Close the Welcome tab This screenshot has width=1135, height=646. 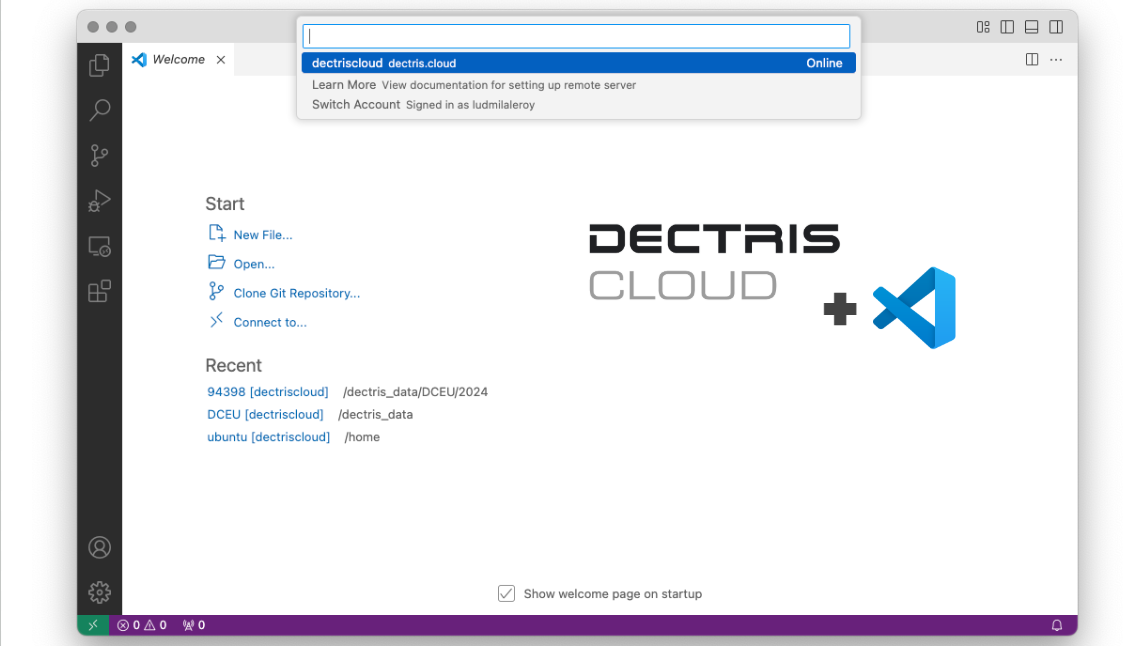click(221, 59)
